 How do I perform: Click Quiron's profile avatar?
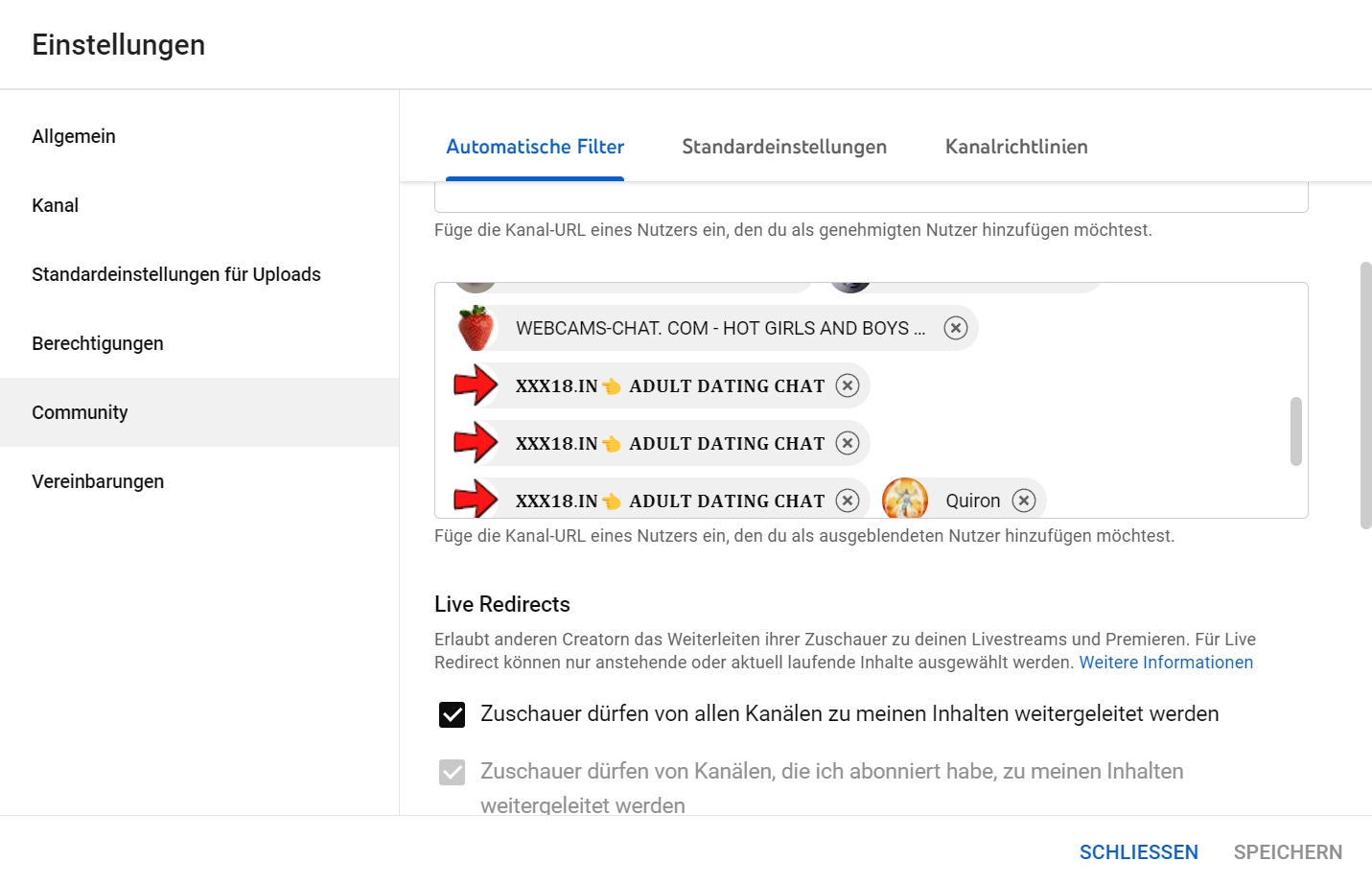(904, 500)
